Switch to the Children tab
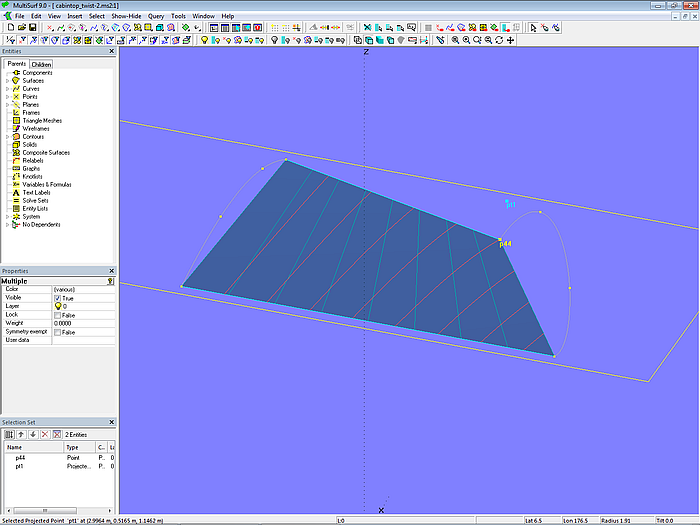The image size is (700, 525). (40, 64)
